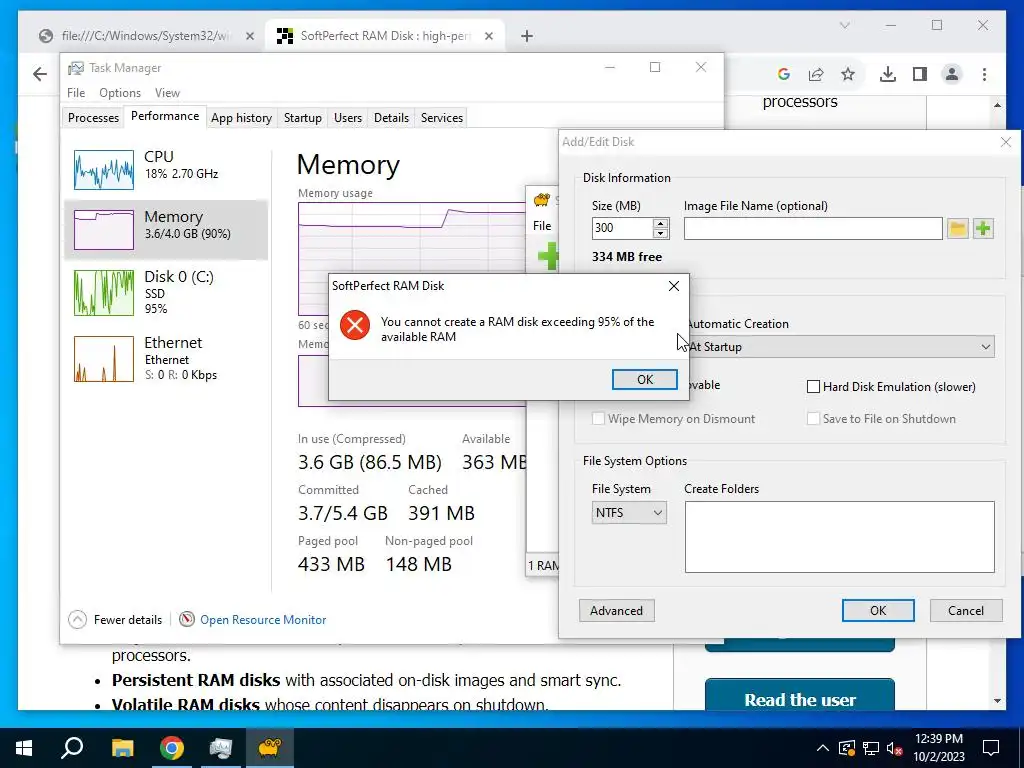Open new Chrome tab with plus button
This screenshot has height=768, width=1024.
526,36
